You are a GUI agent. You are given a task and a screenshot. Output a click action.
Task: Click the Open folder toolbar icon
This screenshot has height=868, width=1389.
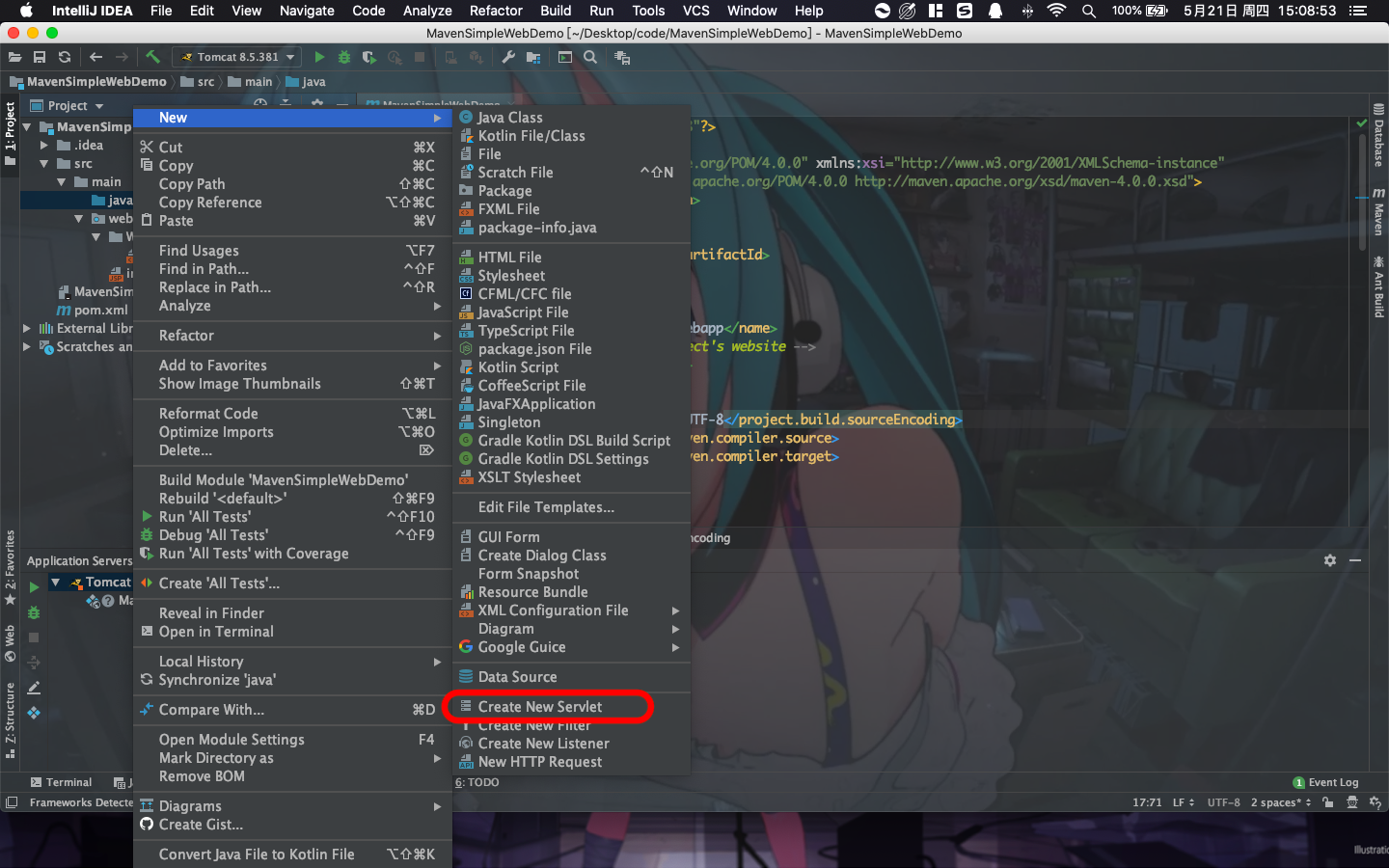[x=14, y=57]
